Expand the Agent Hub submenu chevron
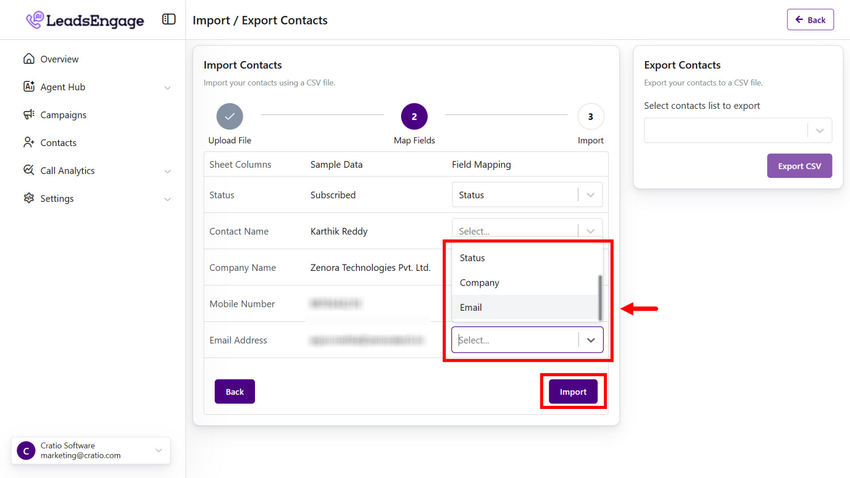850x478 pixels. click(x=167, y=88)
